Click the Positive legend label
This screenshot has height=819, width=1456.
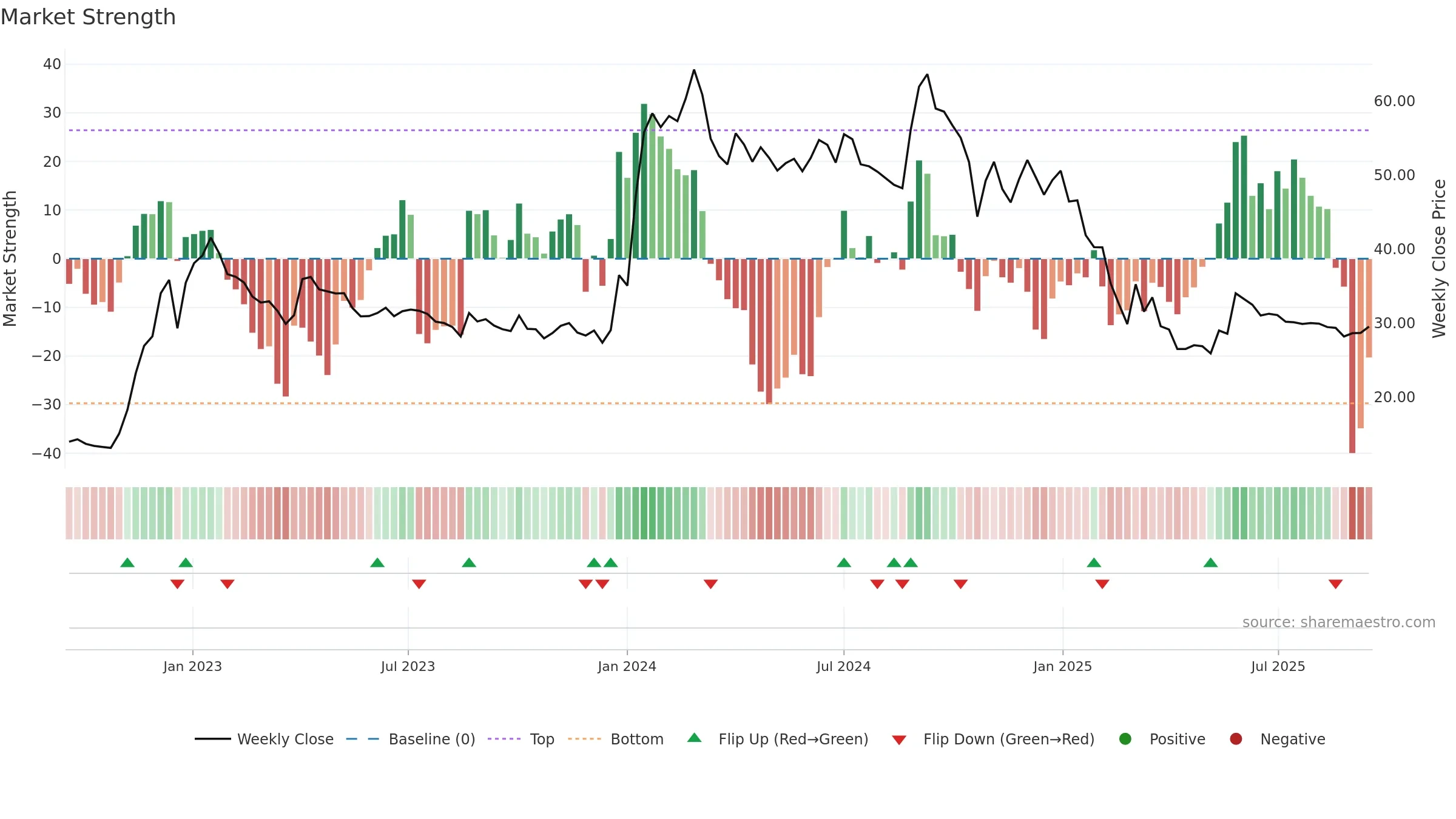point(1177,739)
